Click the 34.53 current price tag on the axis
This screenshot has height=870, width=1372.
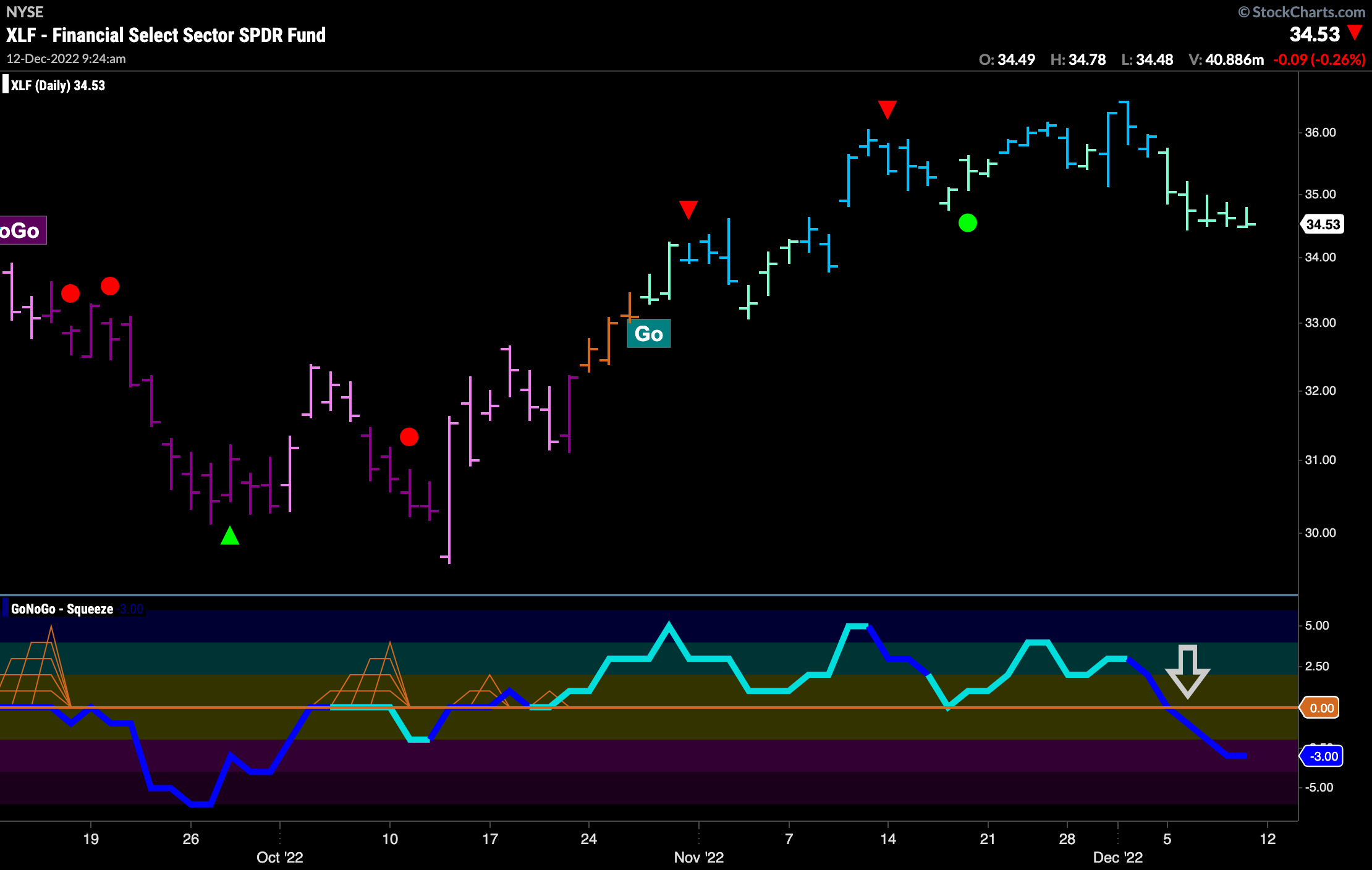click(x=1322, y=224)
